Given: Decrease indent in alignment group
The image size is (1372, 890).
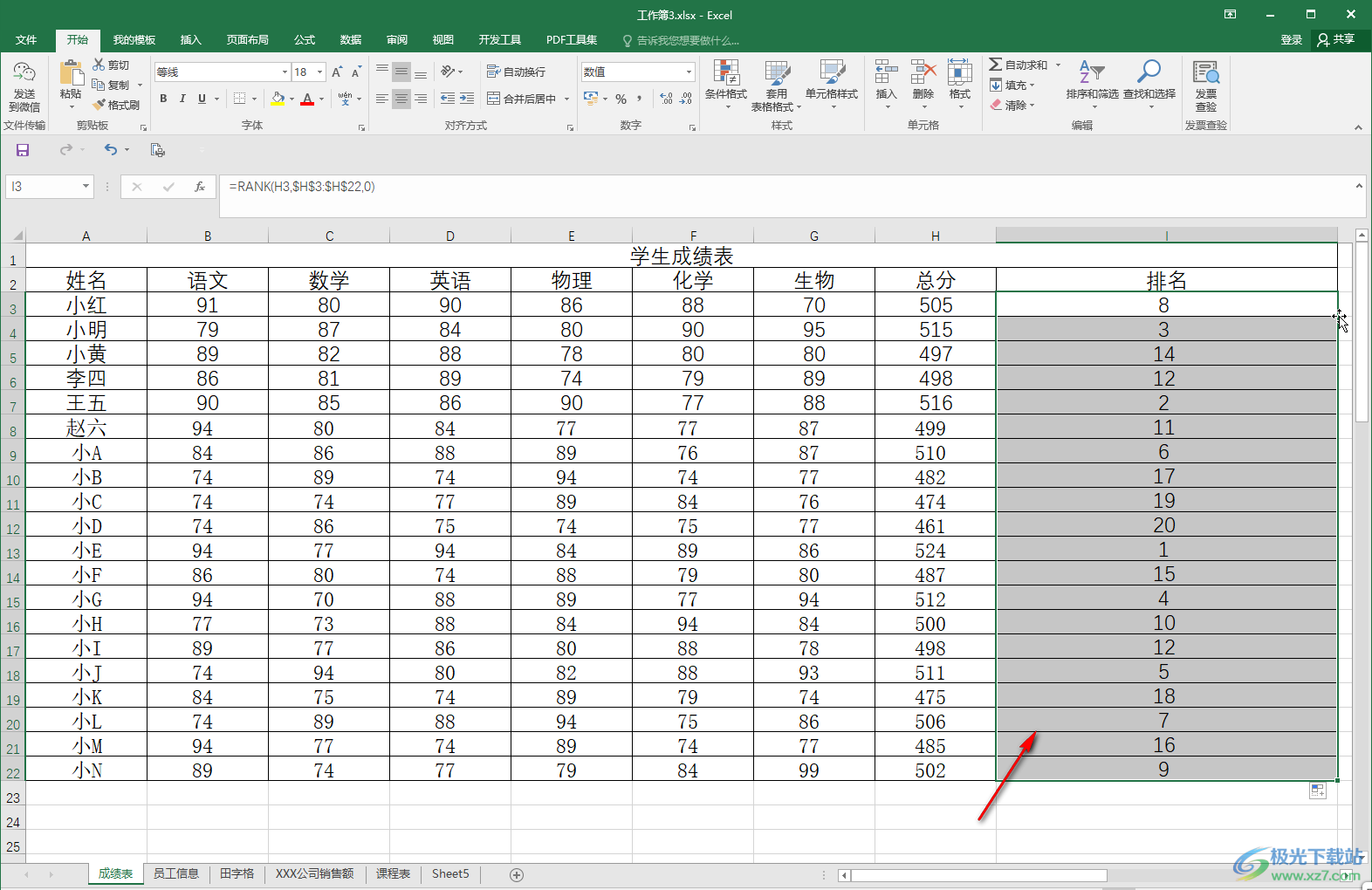Looking at the screenshot, I should (x=448, y=99).
